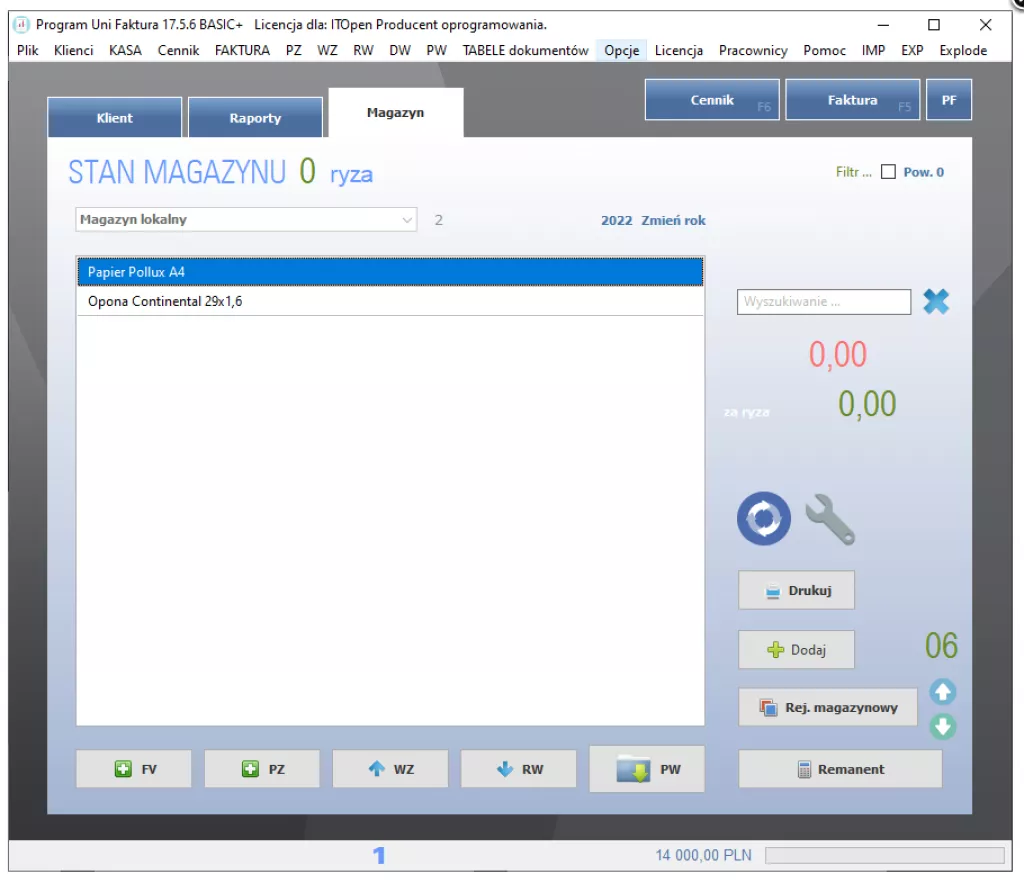Open the Plik menu
The image size is (1024, 883).
click(x=27, y=50)
